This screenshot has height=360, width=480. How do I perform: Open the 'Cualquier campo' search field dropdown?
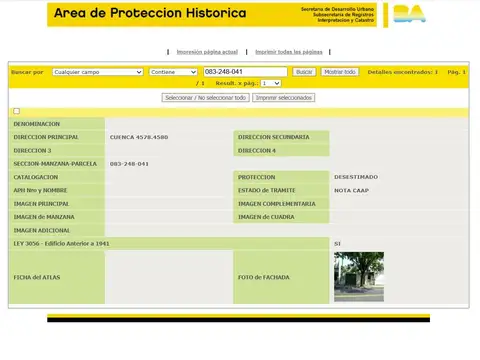[x=98, y=72]
